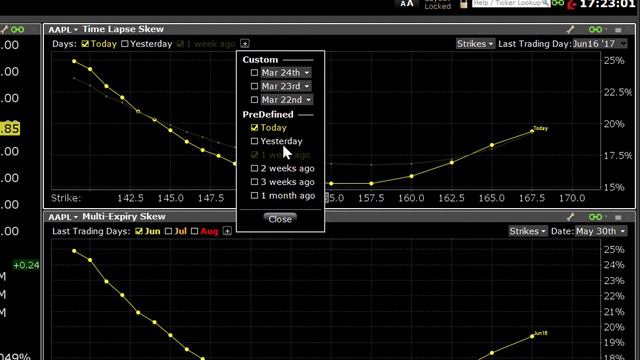
Task: Open Last Trading Day Jun16 '17 dropdown
Action: pyautogui.click(x=600, y=44)
